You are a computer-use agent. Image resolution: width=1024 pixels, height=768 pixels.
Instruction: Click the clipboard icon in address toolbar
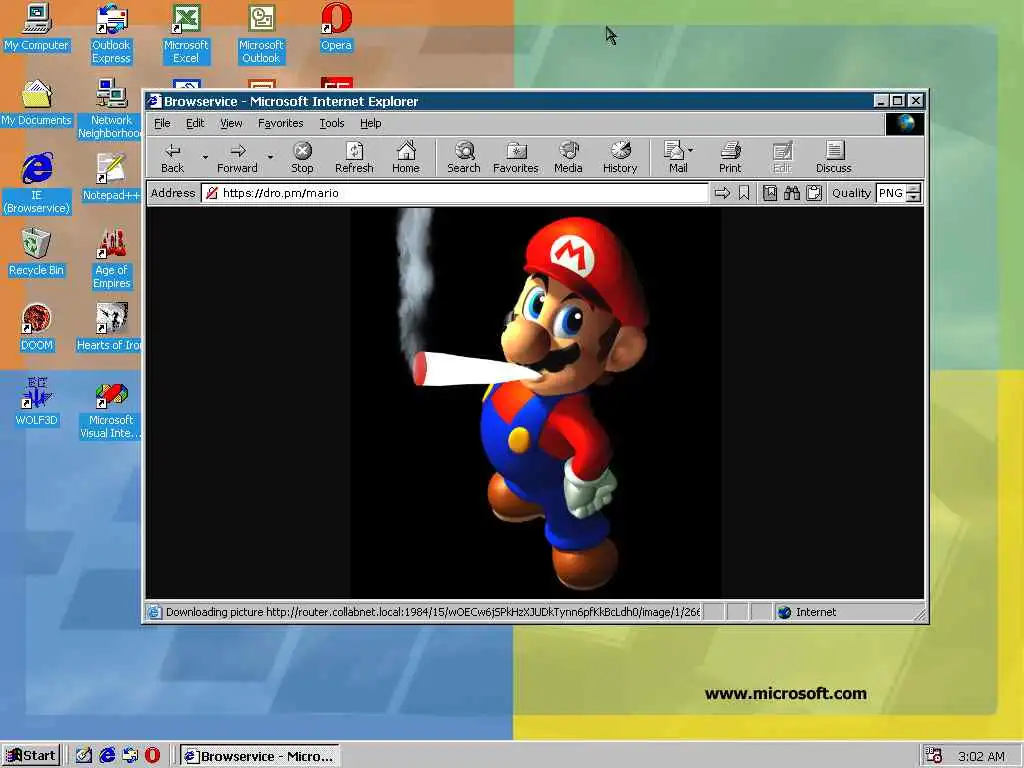pos(814,193)
